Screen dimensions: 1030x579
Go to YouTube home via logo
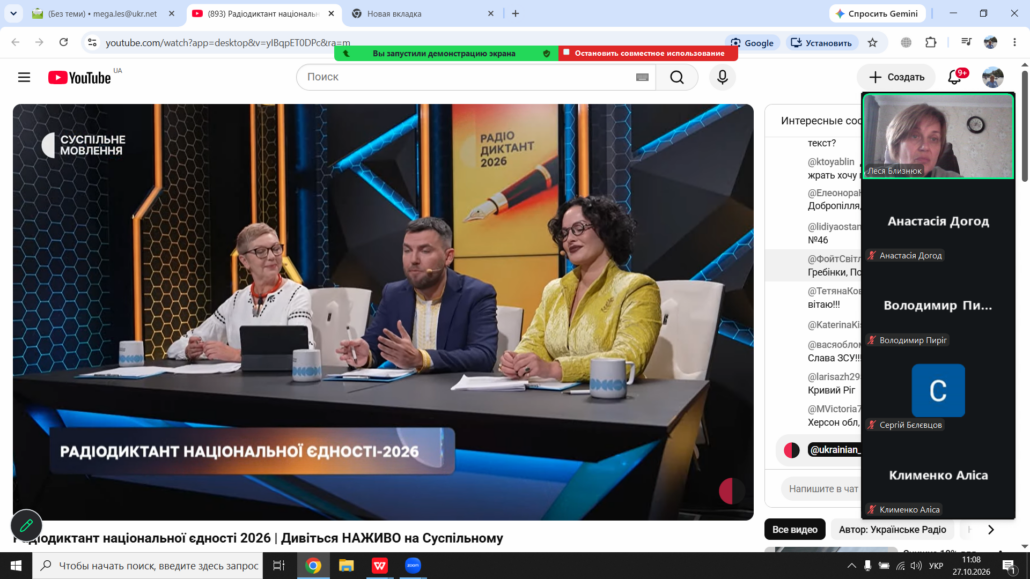79,78
